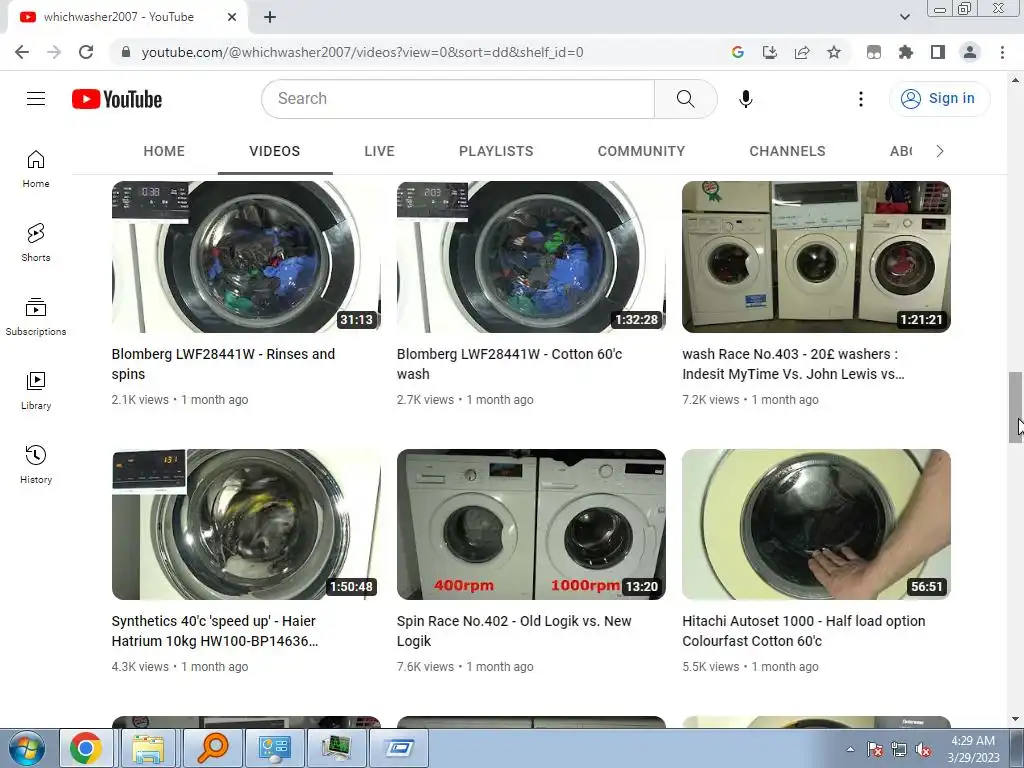
Task: Click title Blomberg LWF28441W - Rinses and spins
Action: tap(223, 364)
